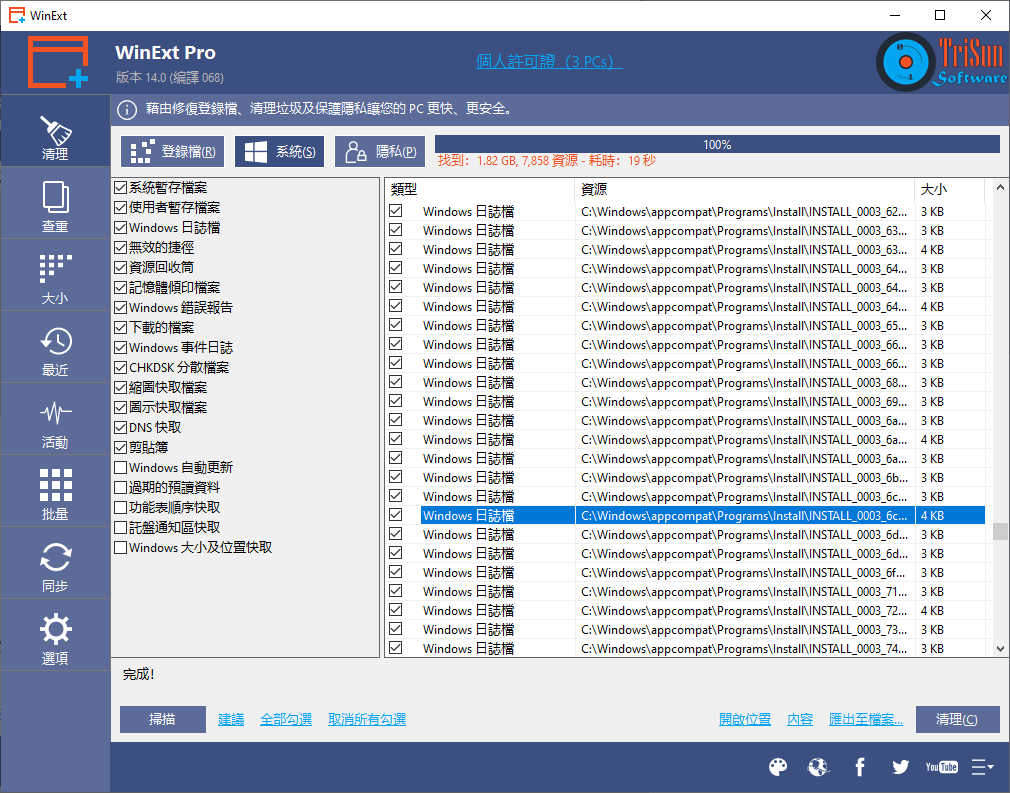Select the INSTALL_0003_62 resource row
Viewport: 1010px width, 793px height.
click(685, 211)
